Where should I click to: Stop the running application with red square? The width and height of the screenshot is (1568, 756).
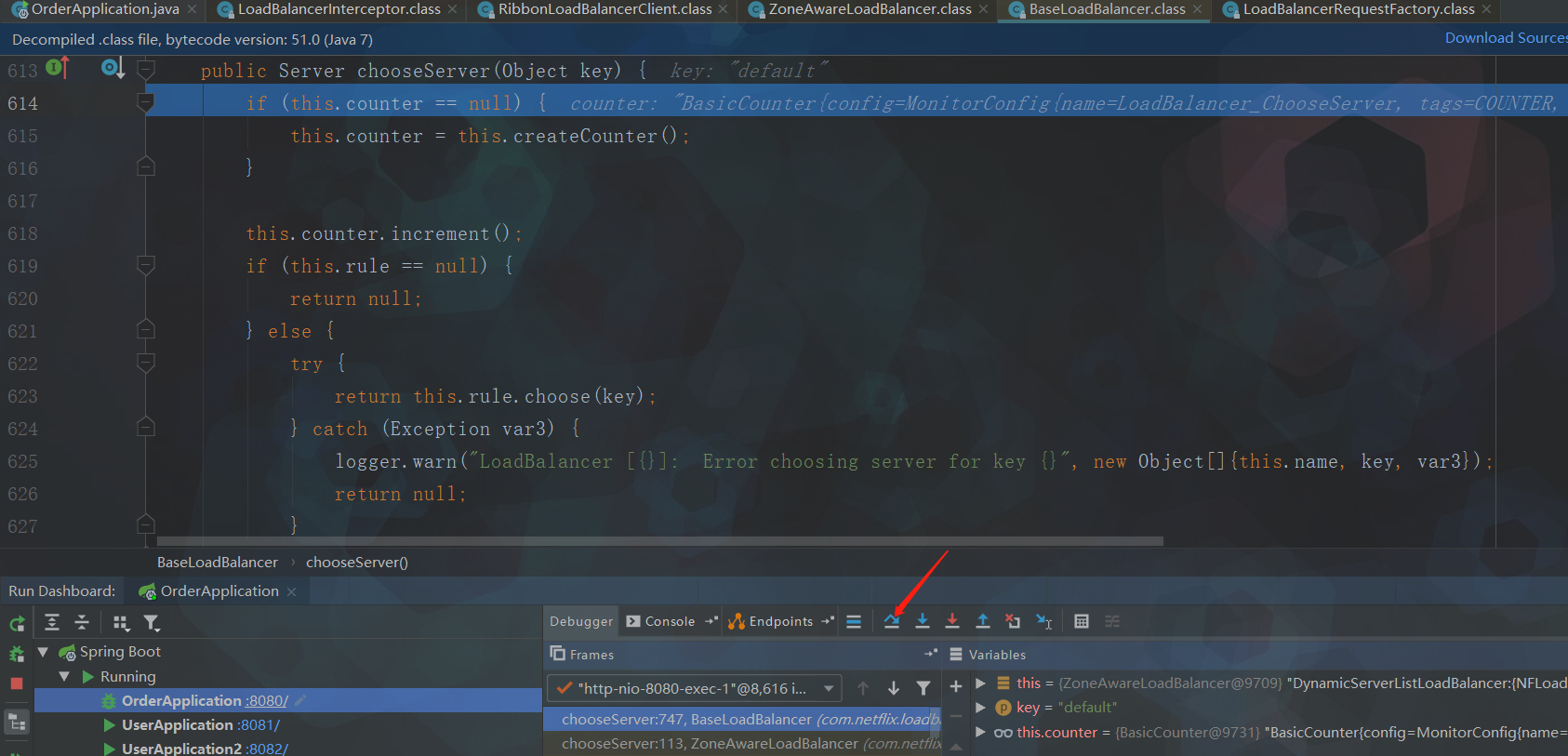coord(17,683)
